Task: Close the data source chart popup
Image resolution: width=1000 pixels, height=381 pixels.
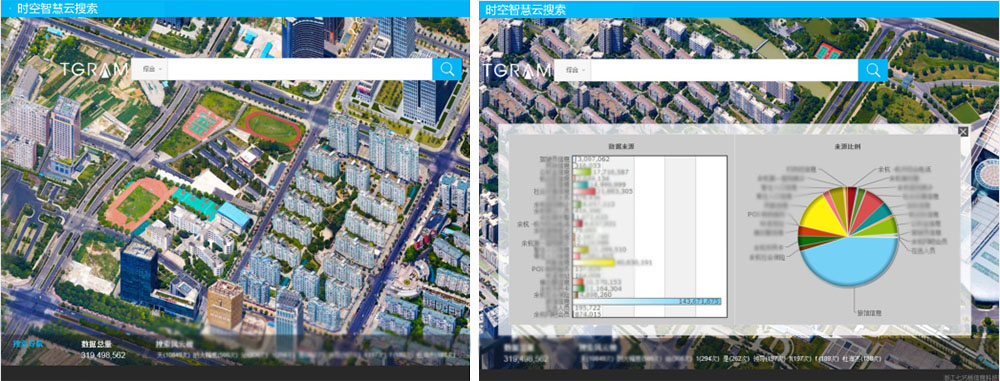Action: click(x=964, y=131)
